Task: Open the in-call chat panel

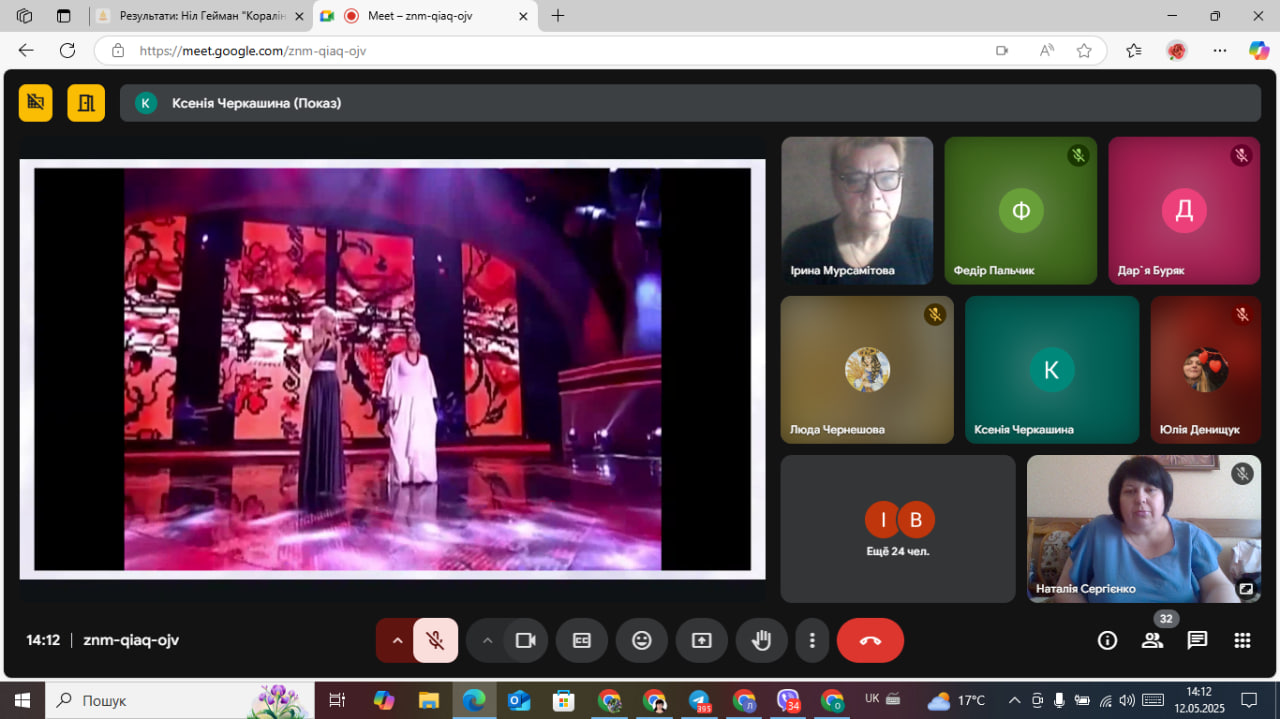Action: coord(1197,641)
